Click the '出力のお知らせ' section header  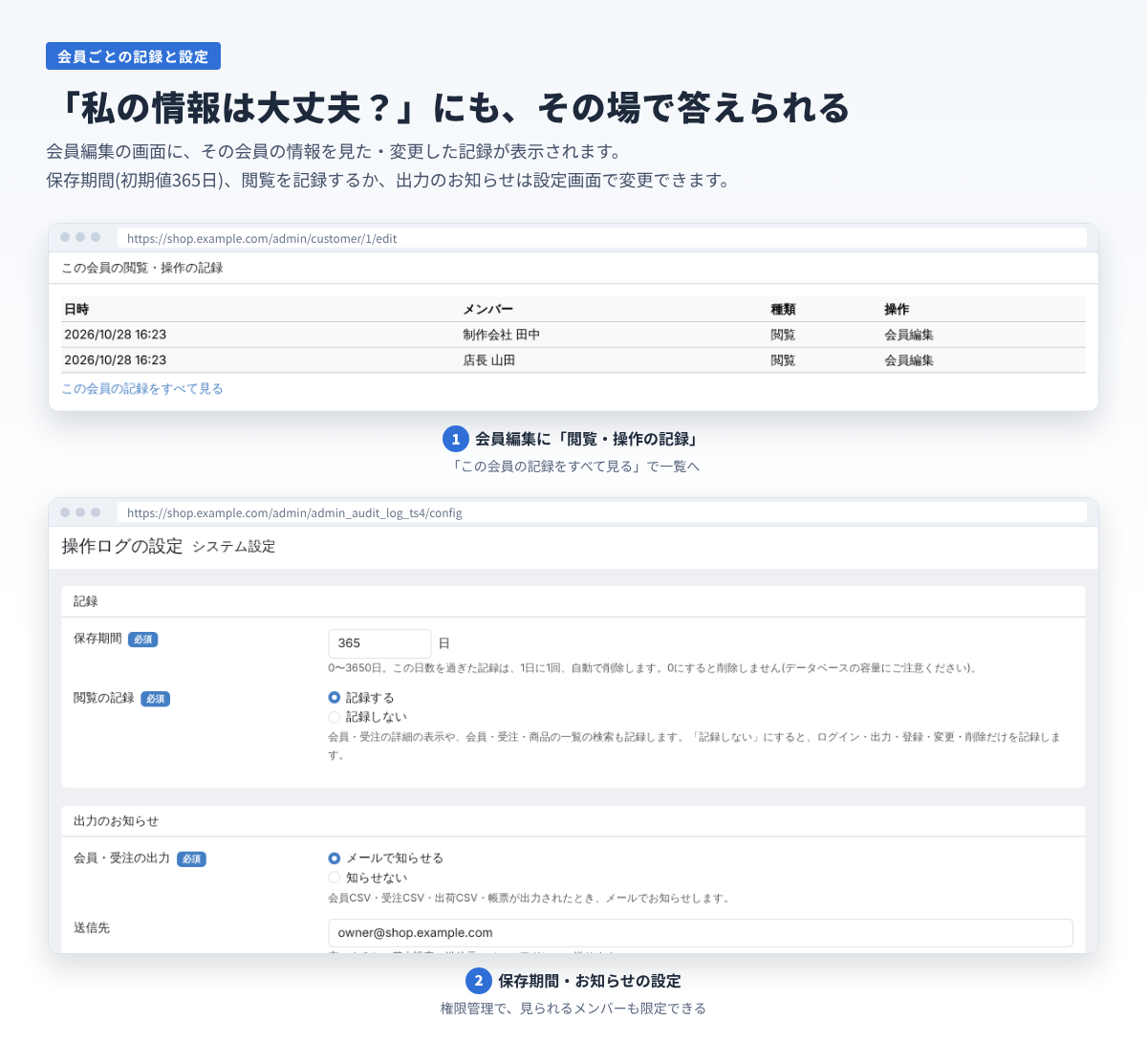(117, 821)
